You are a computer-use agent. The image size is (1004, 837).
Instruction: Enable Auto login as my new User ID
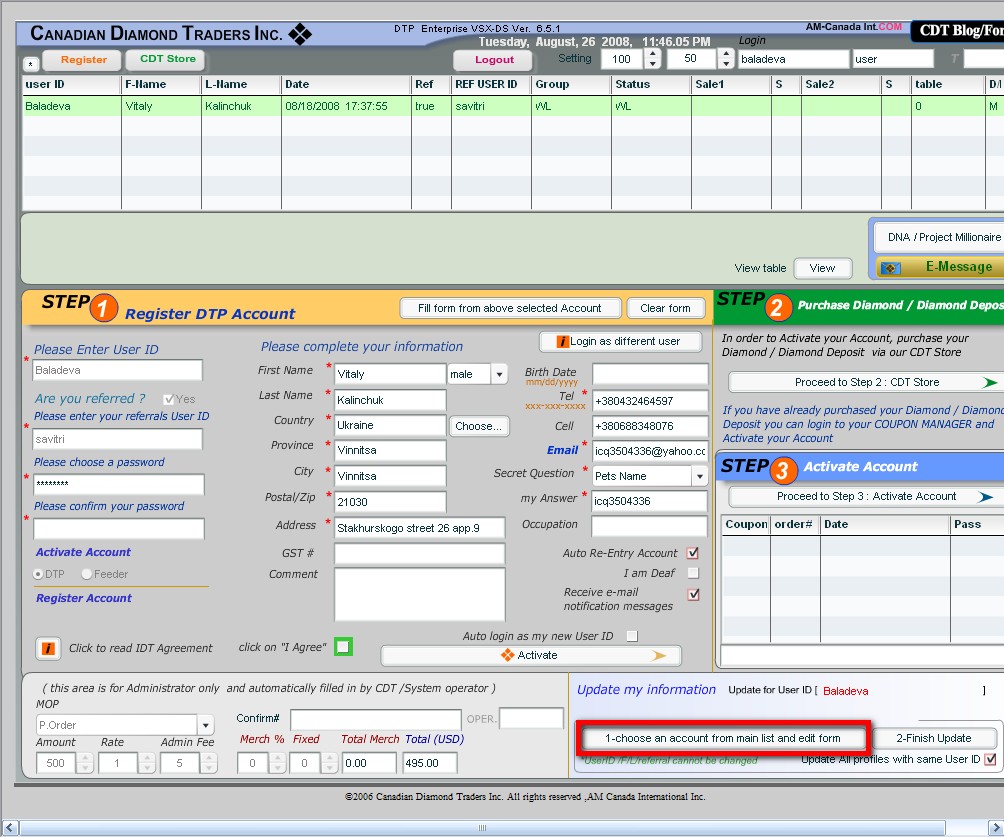[x=632, y=636]
